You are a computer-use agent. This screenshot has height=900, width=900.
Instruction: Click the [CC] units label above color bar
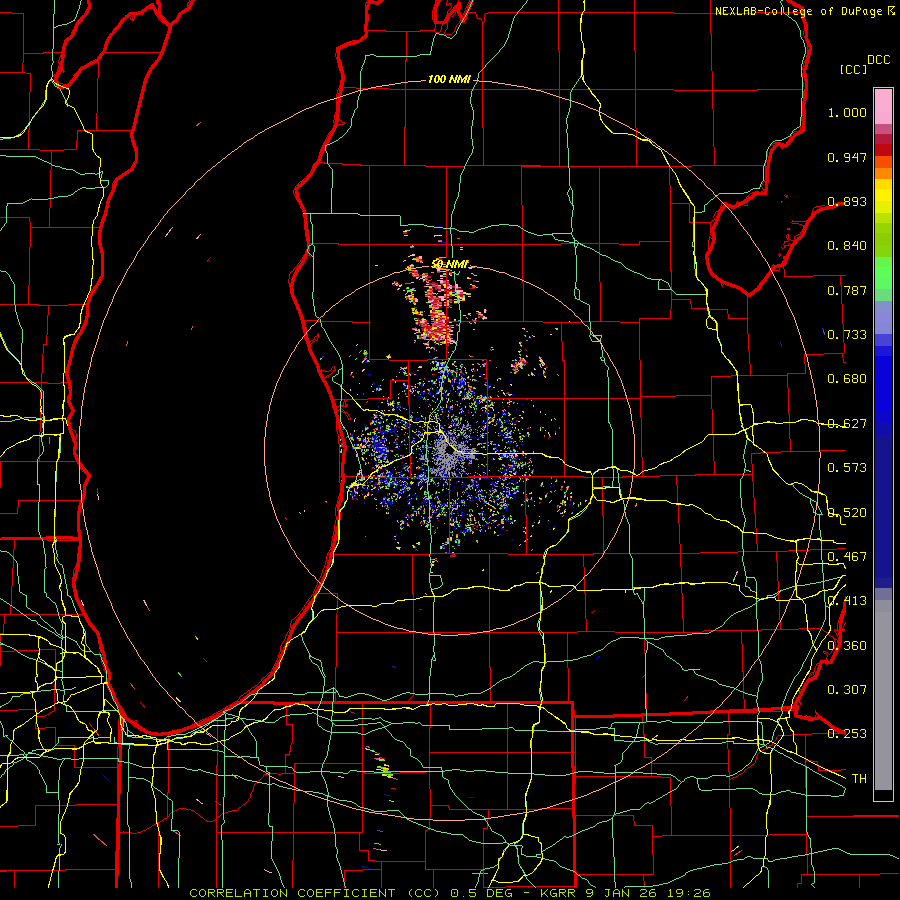point(853,69)
